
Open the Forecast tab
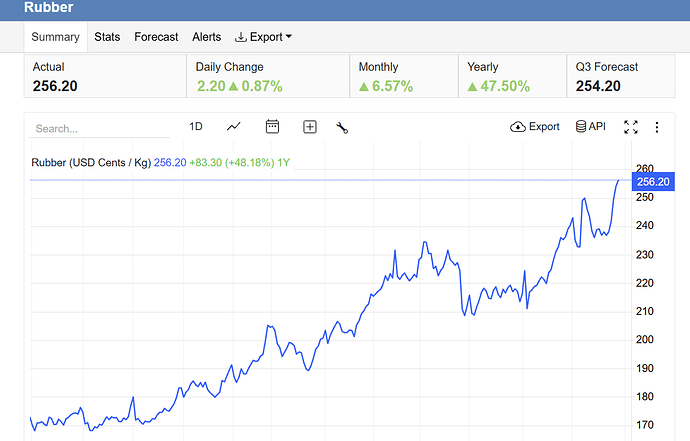click(156, 37)
